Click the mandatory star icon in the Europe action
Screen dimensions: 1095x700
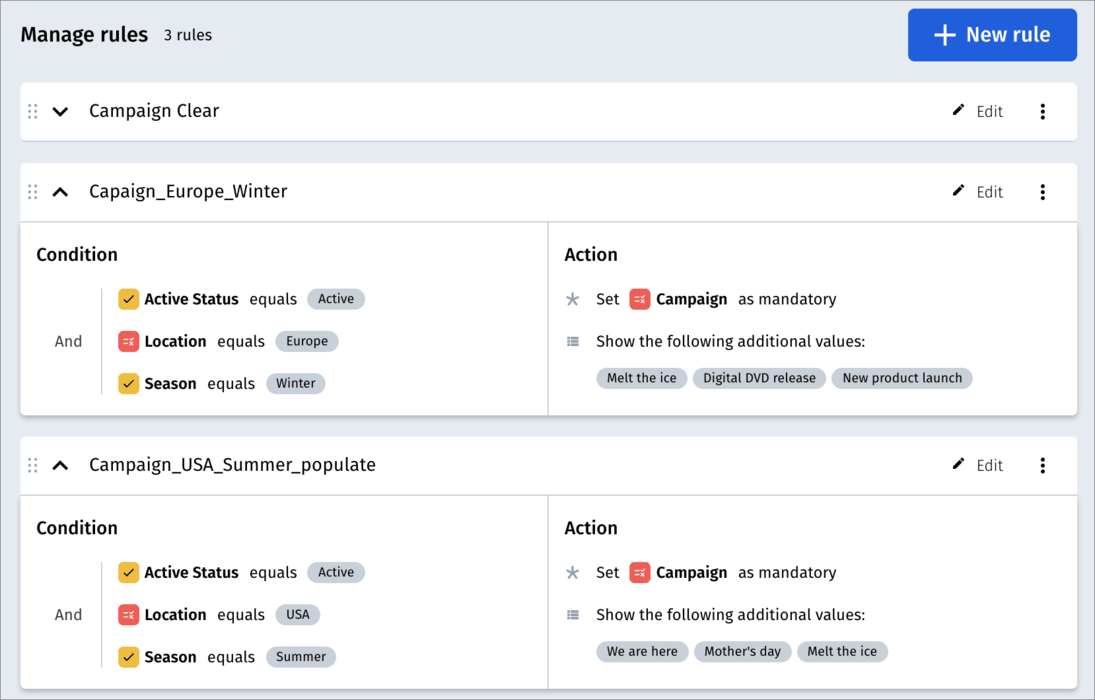click(573, 298)
